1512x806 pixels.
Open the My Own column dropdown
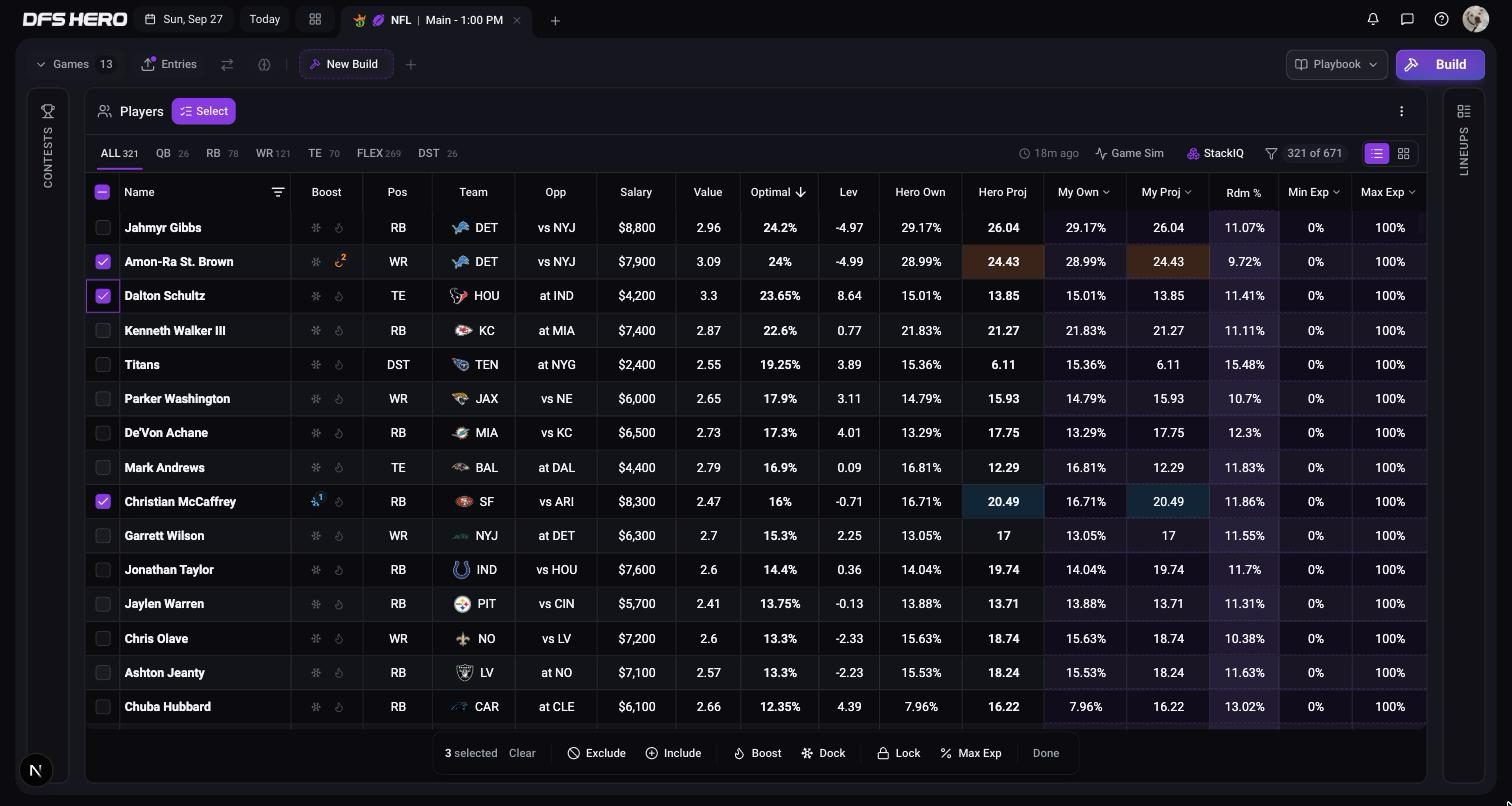pos(1084,192)
